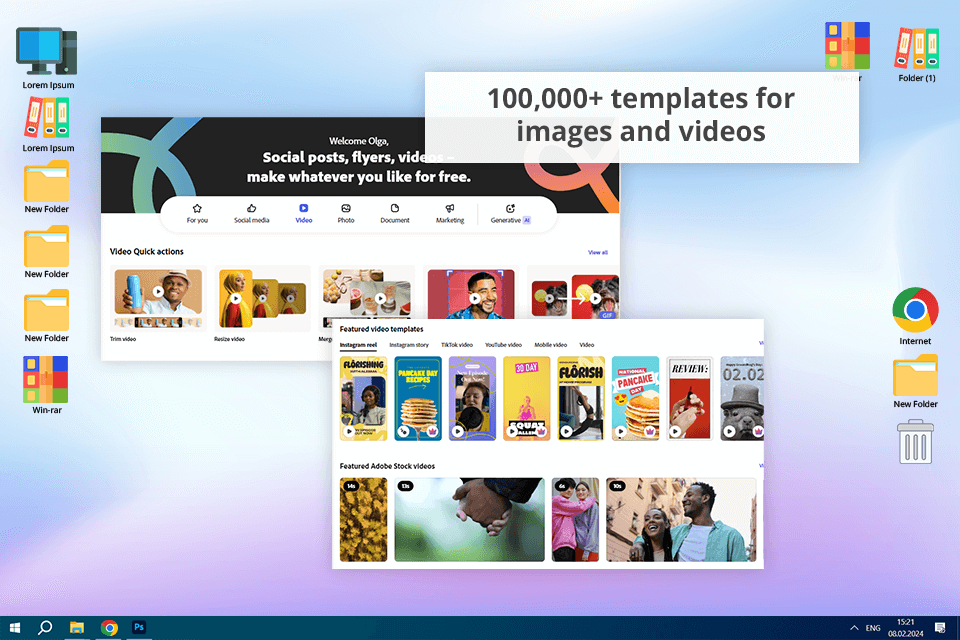This screenshot has height=640, width=960.
Task: Open the 02.02 groundhog template
Action: (x=742, y=398)
